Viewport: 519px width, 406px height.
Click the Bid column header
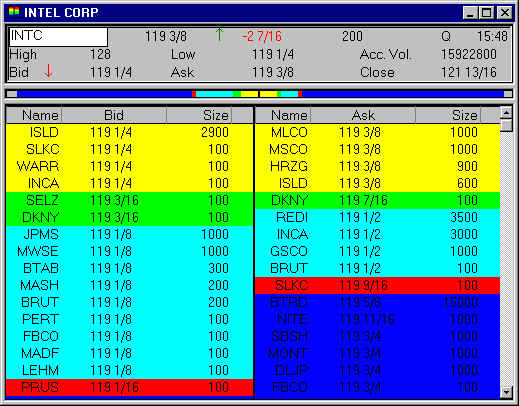pyautogui.click(x=114, y=115)
